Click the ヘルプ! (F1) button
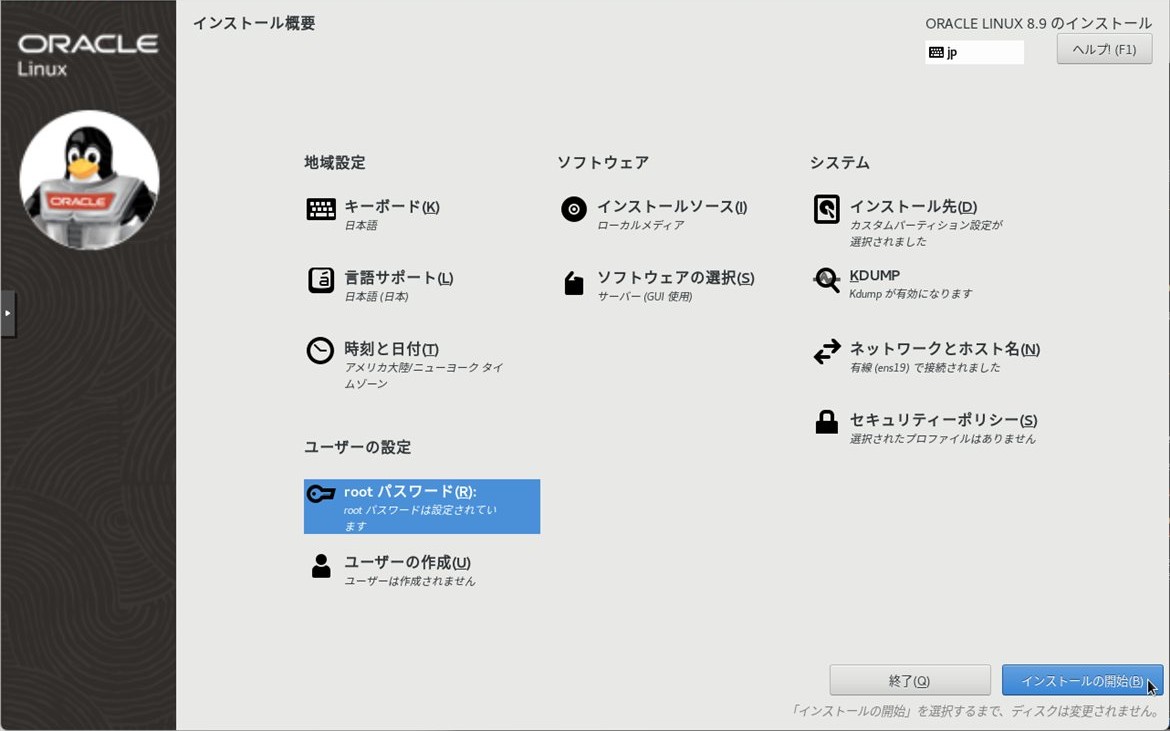This screenshot has width=1170, height=731. coord(1104,49)
